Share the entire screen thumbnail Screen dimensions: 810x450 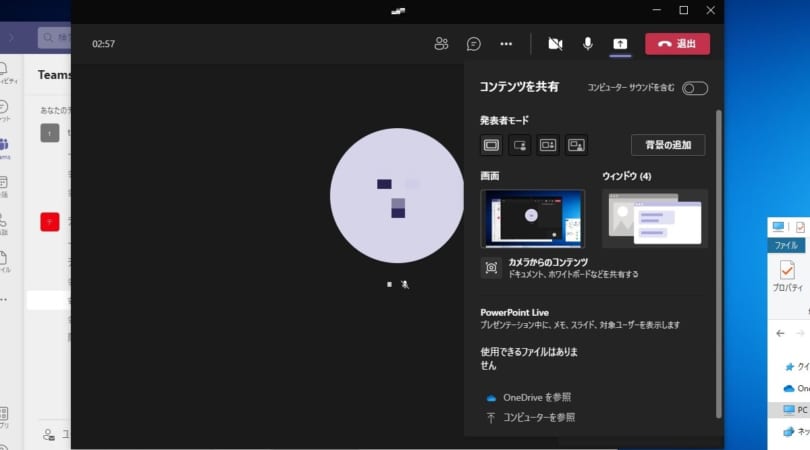point(532,218)
